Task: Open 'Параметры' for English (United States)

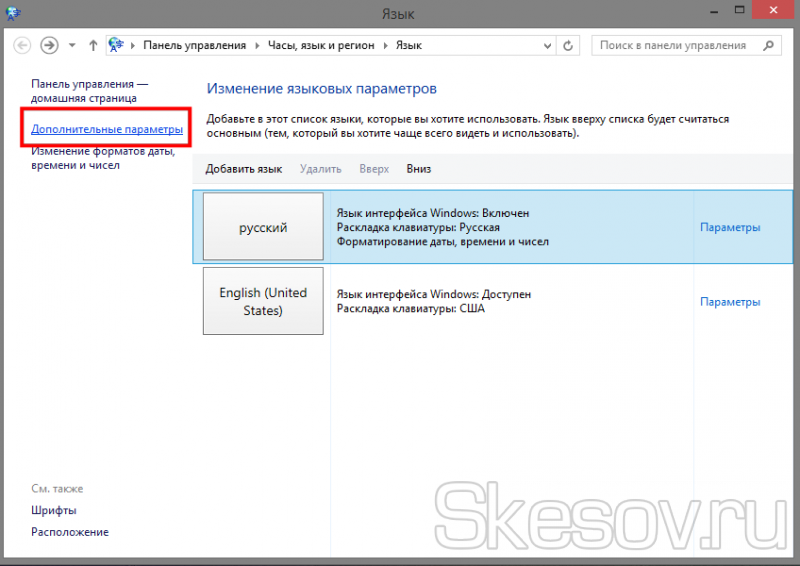Action: [x=730, y=301]
